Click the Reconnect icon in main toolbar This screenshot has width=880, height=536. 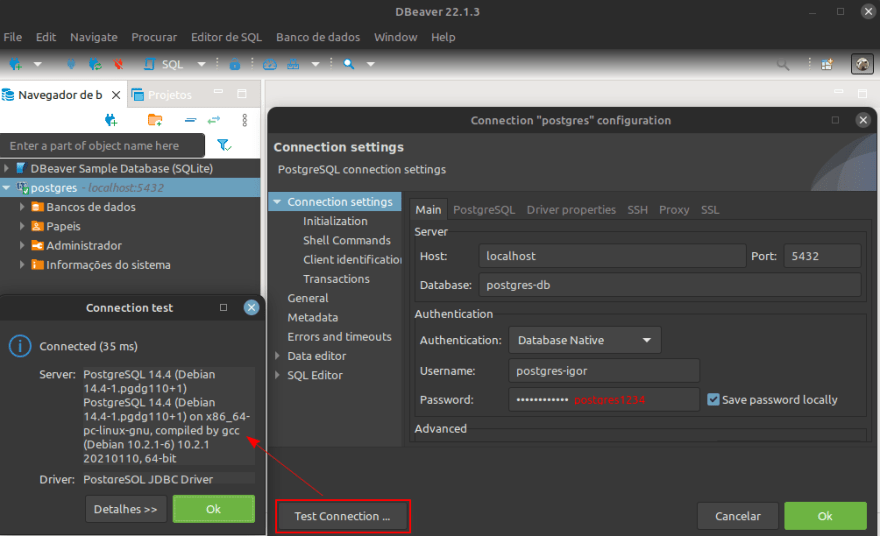tap(95, 64)
